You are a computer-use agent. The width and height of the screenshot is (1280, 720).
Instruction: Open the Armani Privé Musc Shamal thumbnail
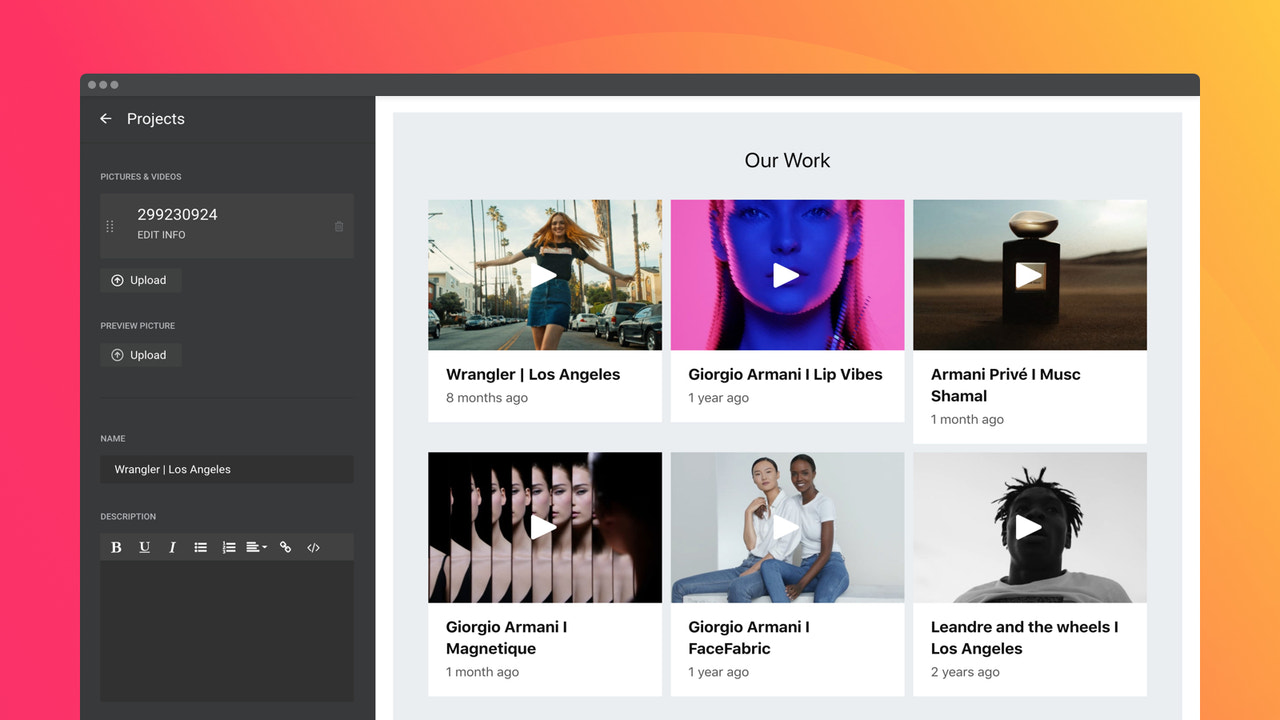click(x=1030, y=275)
